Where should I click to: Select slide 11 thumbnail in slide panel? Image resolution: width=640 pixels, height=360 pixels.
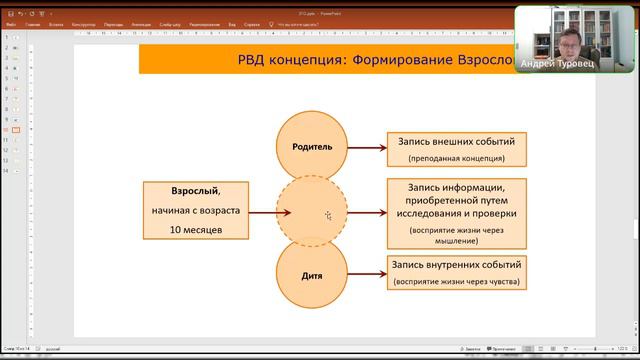click(x=16, y=140)
